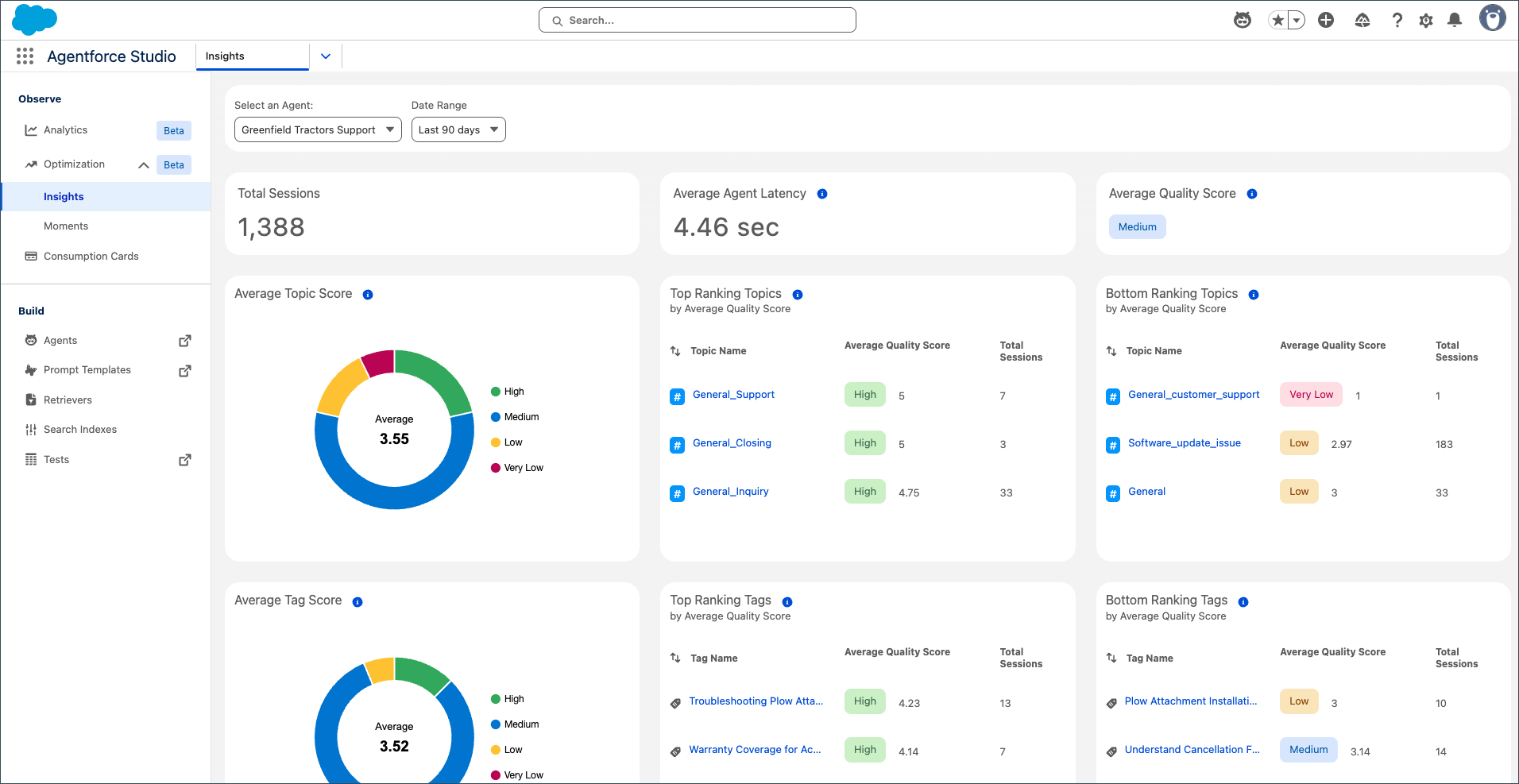
Task: Open Consumption Cards in the sidebar
Action: (x=91, y=257)
